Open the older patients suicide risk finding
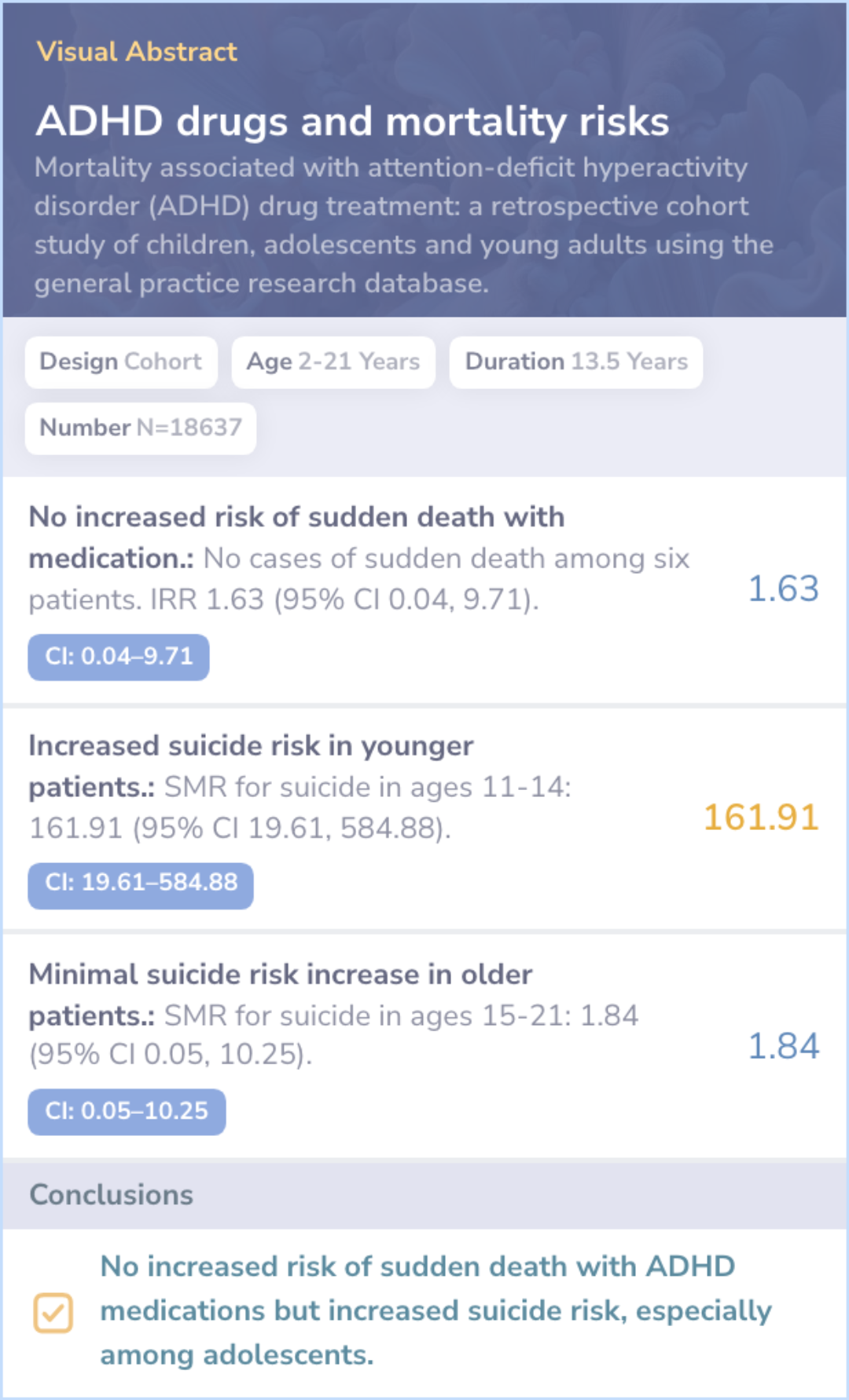The height and width of the screenshot is (1400, 849). point(333,1014)
